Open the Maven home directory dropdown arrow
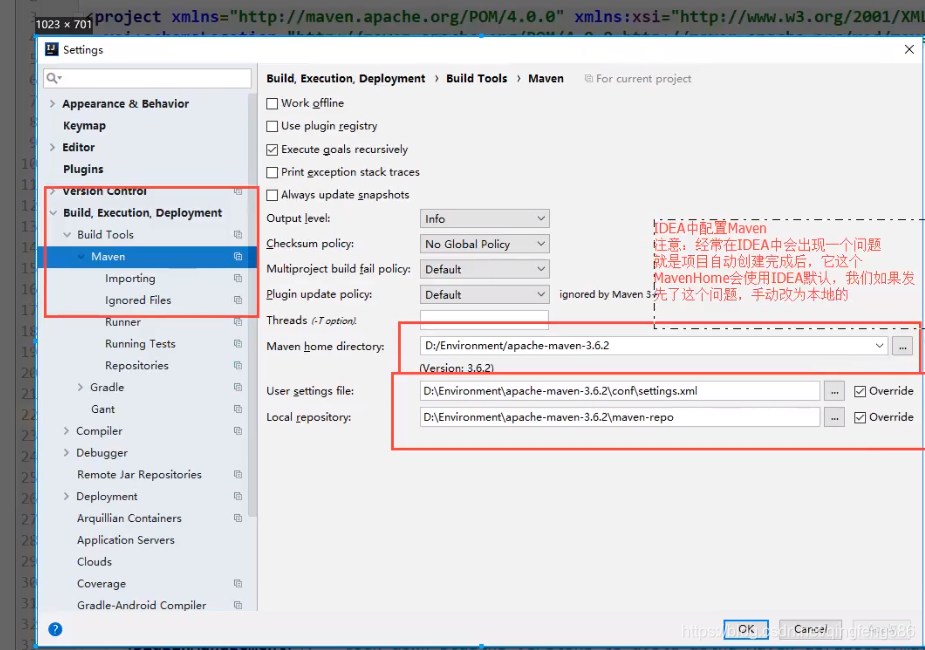 point(879,346)
